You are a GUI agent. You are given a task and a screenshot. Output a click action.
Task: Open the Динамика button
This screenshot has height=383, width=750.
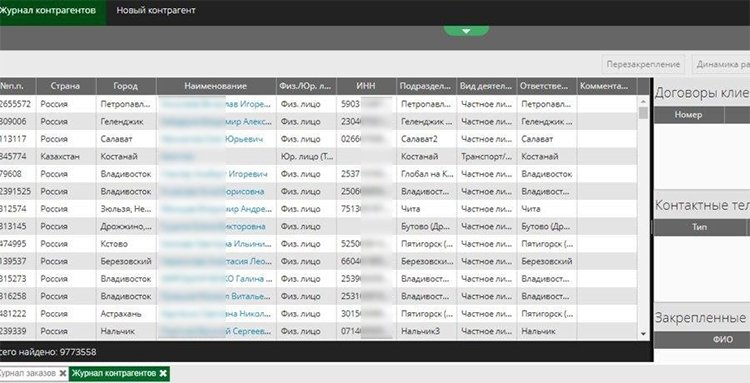point(722,64)
